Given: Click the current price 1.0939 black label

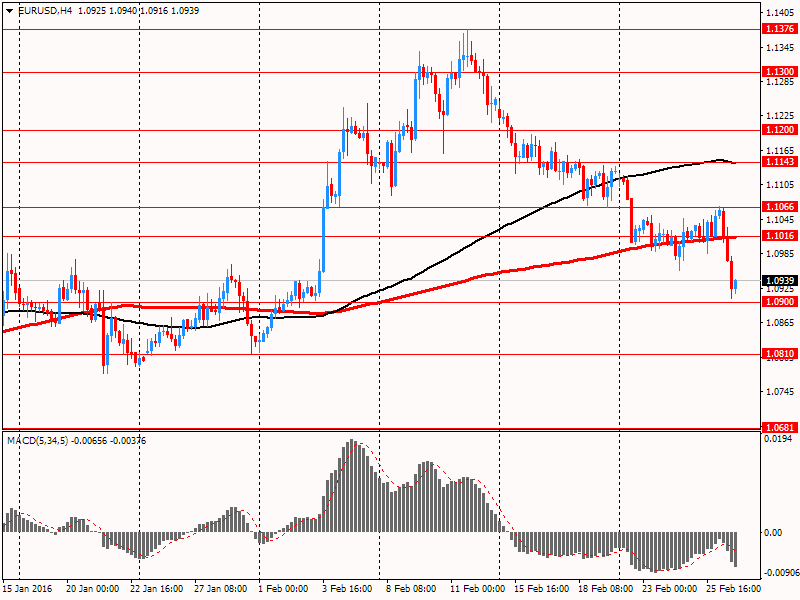Looking at the screenshot, I should pyautogui.click(x=779, y=281).
